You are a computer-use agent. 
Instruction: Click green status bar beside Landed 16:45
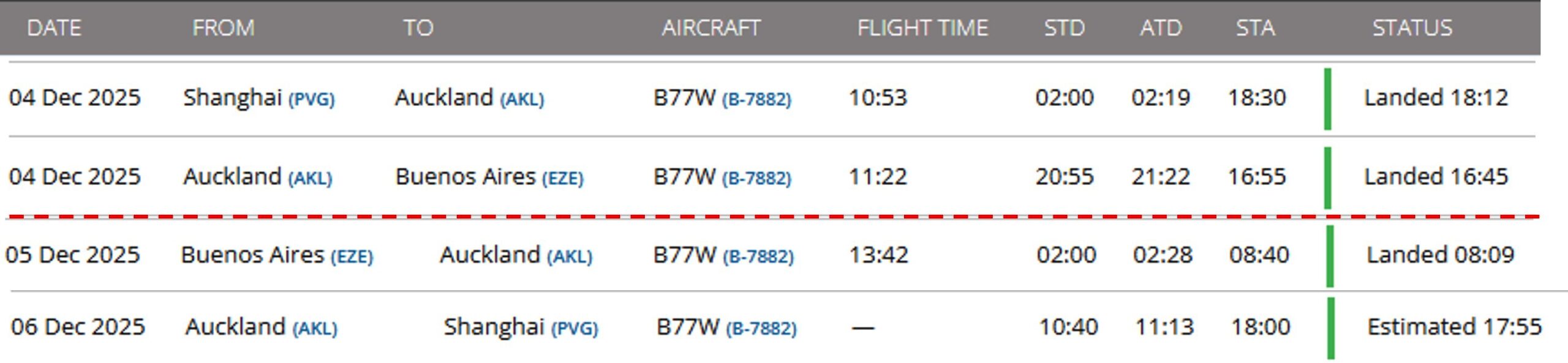pos(1327,178)
